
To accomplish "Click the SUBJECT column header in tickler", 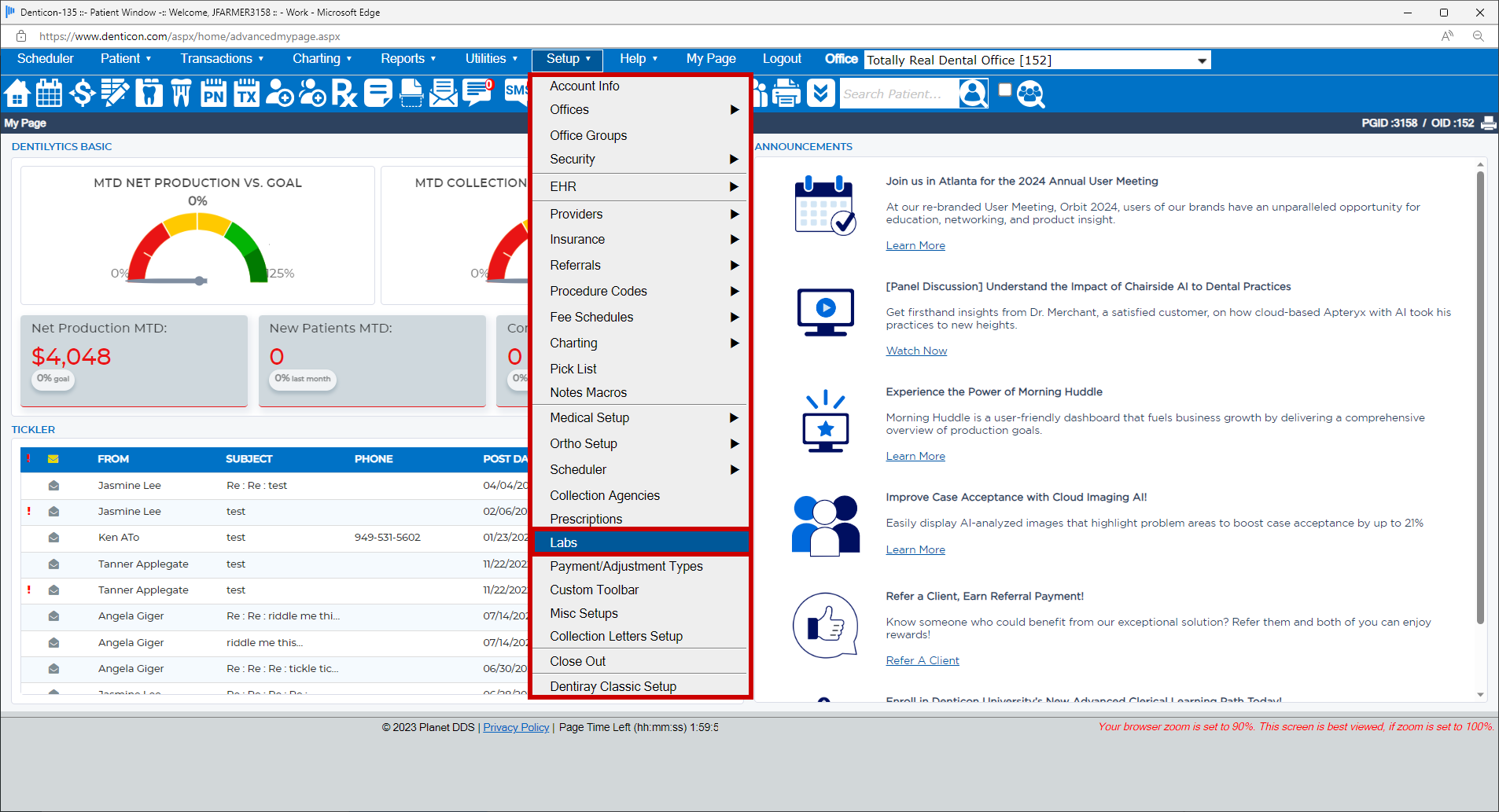I will (x=249, y=459).
